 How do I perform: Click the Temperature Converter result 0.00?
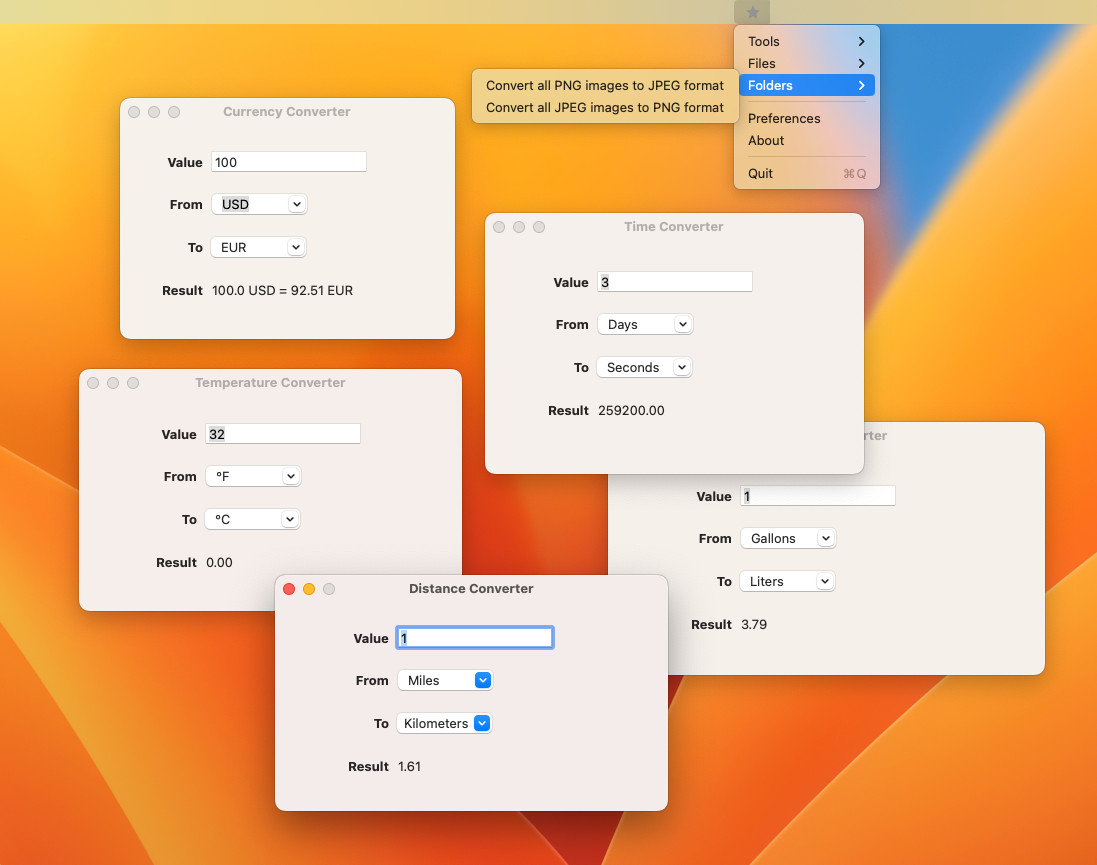219,563
